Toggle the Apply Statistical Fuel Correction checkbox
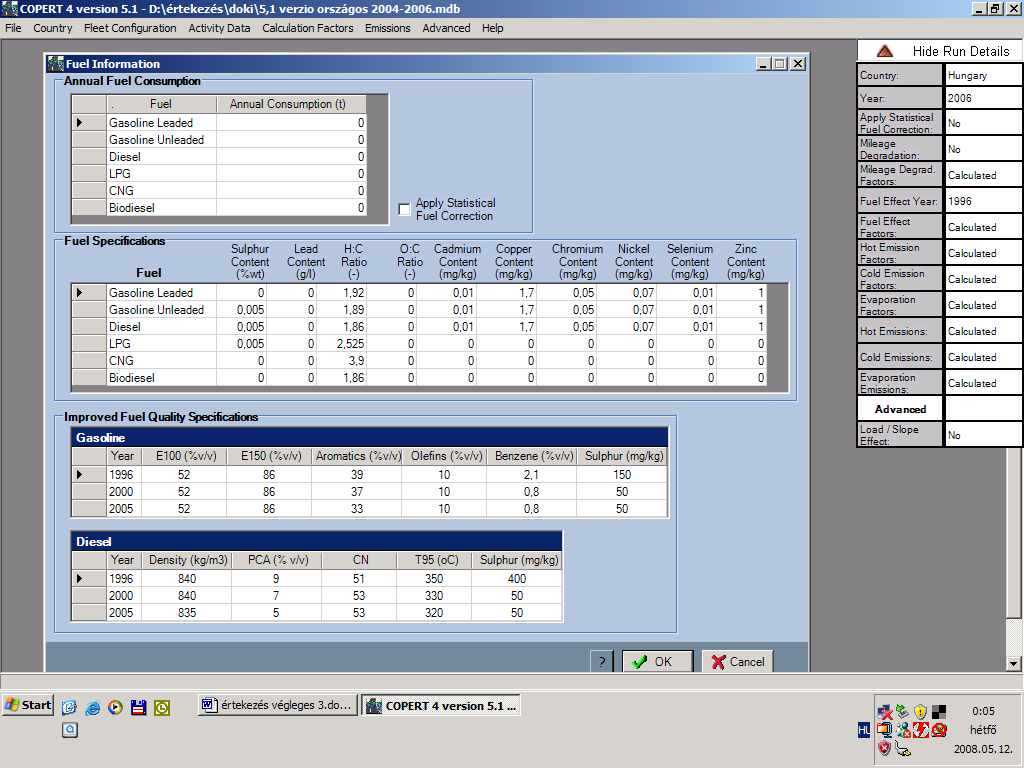This screenshot has width=1024, height=768. (x=404, y=210)
